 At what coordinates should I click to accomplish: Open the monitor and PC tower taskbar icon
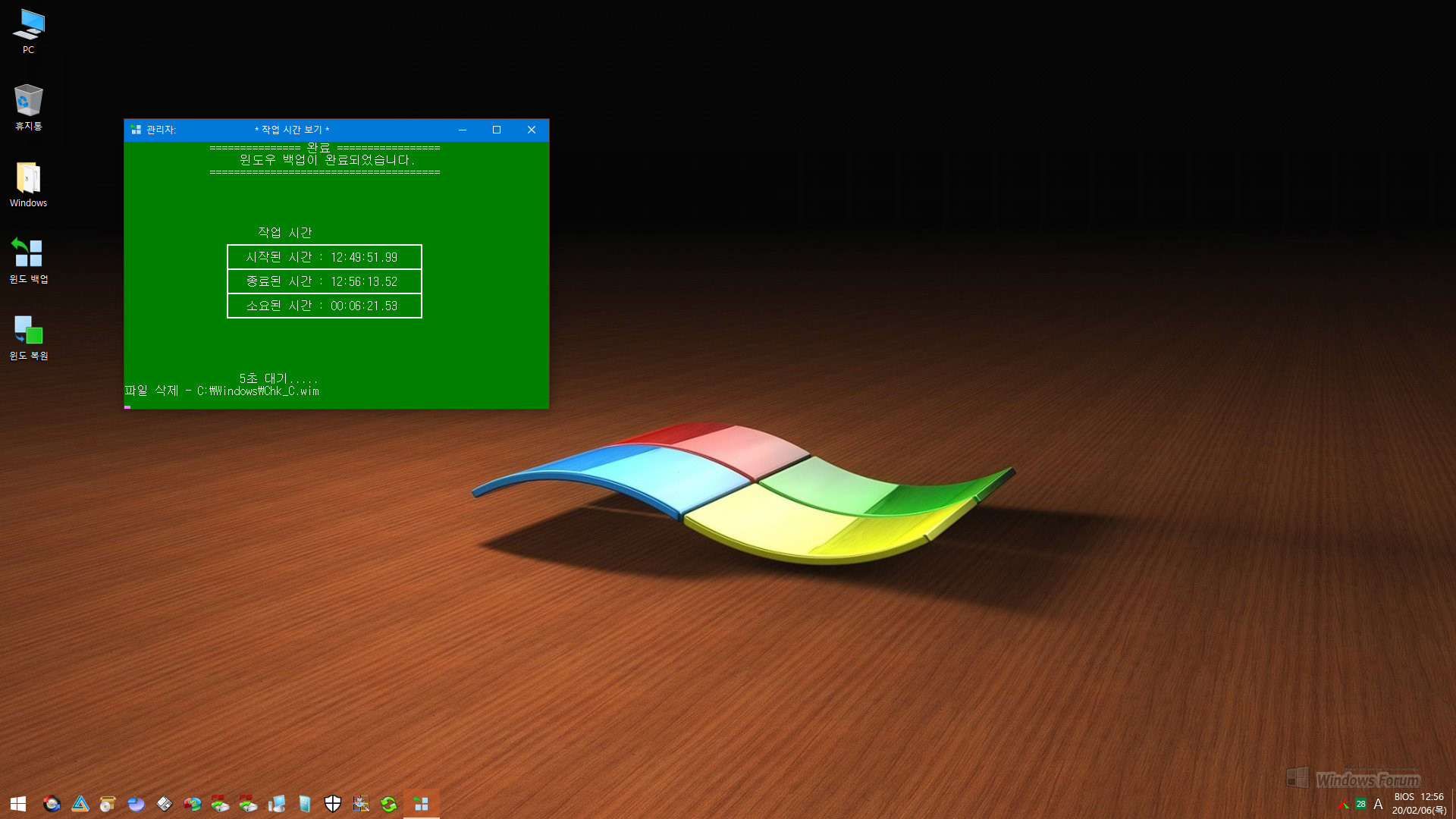coord(276,804)
